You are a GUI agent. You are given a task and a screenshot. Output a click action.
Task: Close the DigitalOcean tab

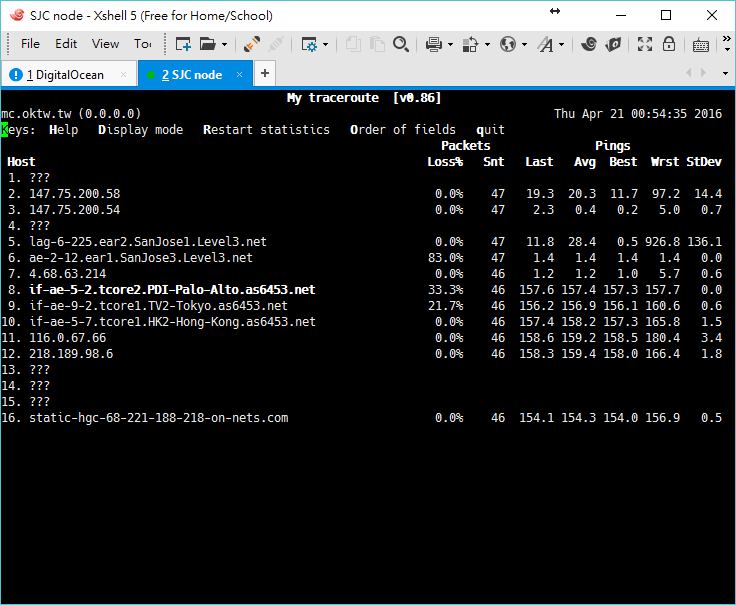coord(123,74)
